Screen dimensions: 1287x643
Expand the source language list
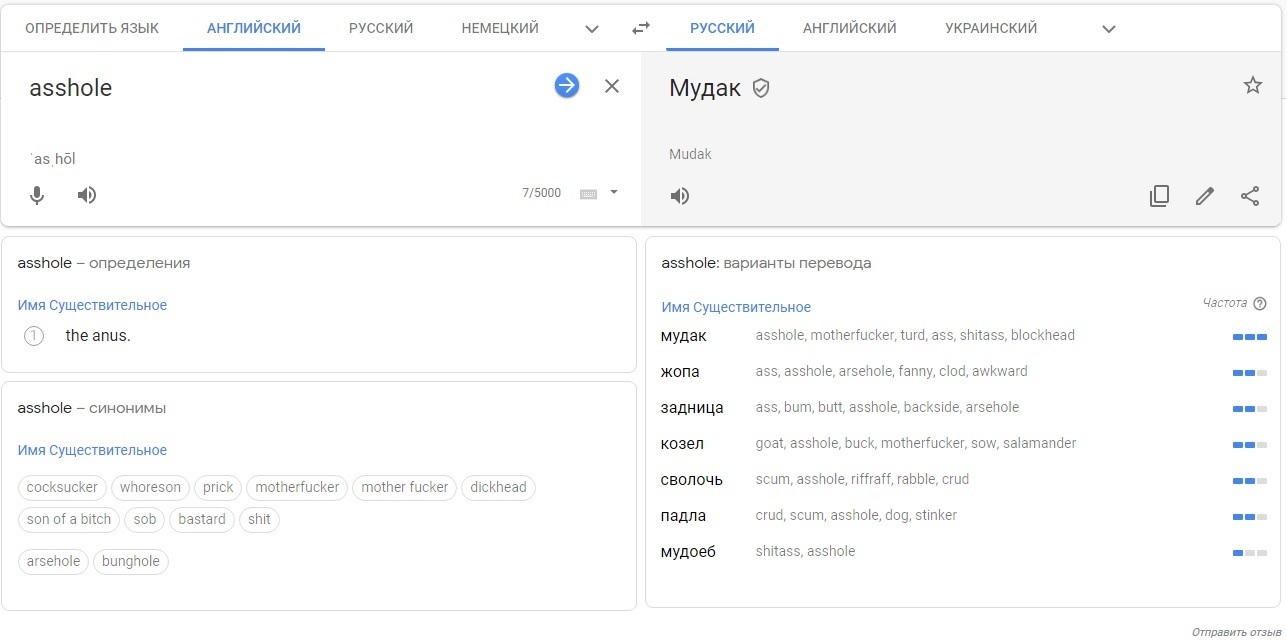[592, 29]
